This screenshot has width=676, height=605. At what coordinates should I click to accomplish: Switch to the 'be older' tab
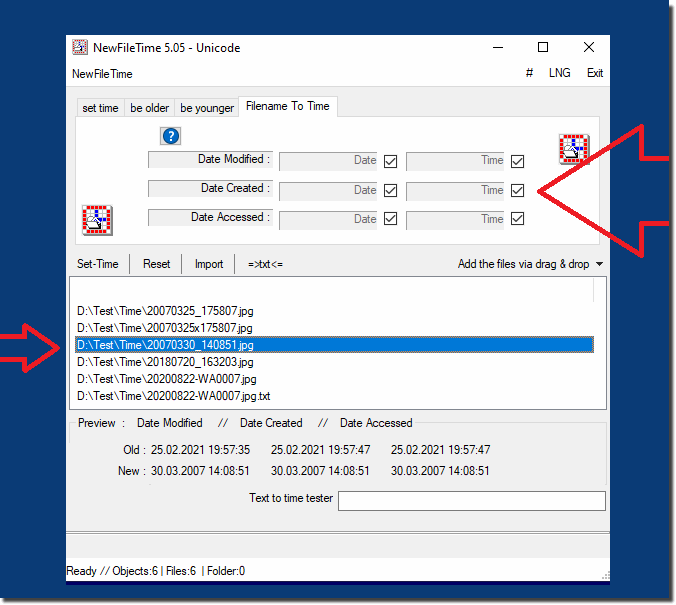(x=150, y=108)
